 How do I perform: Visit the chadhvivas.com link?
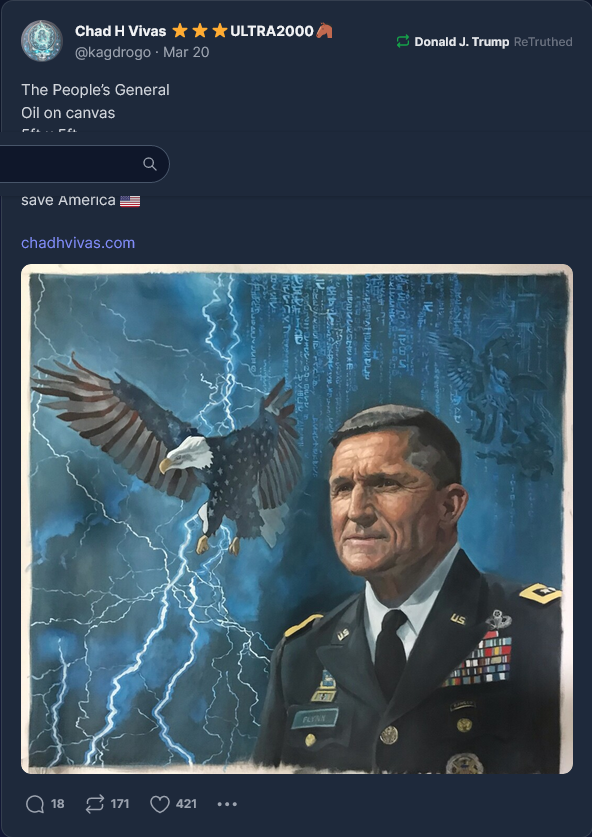78,243
